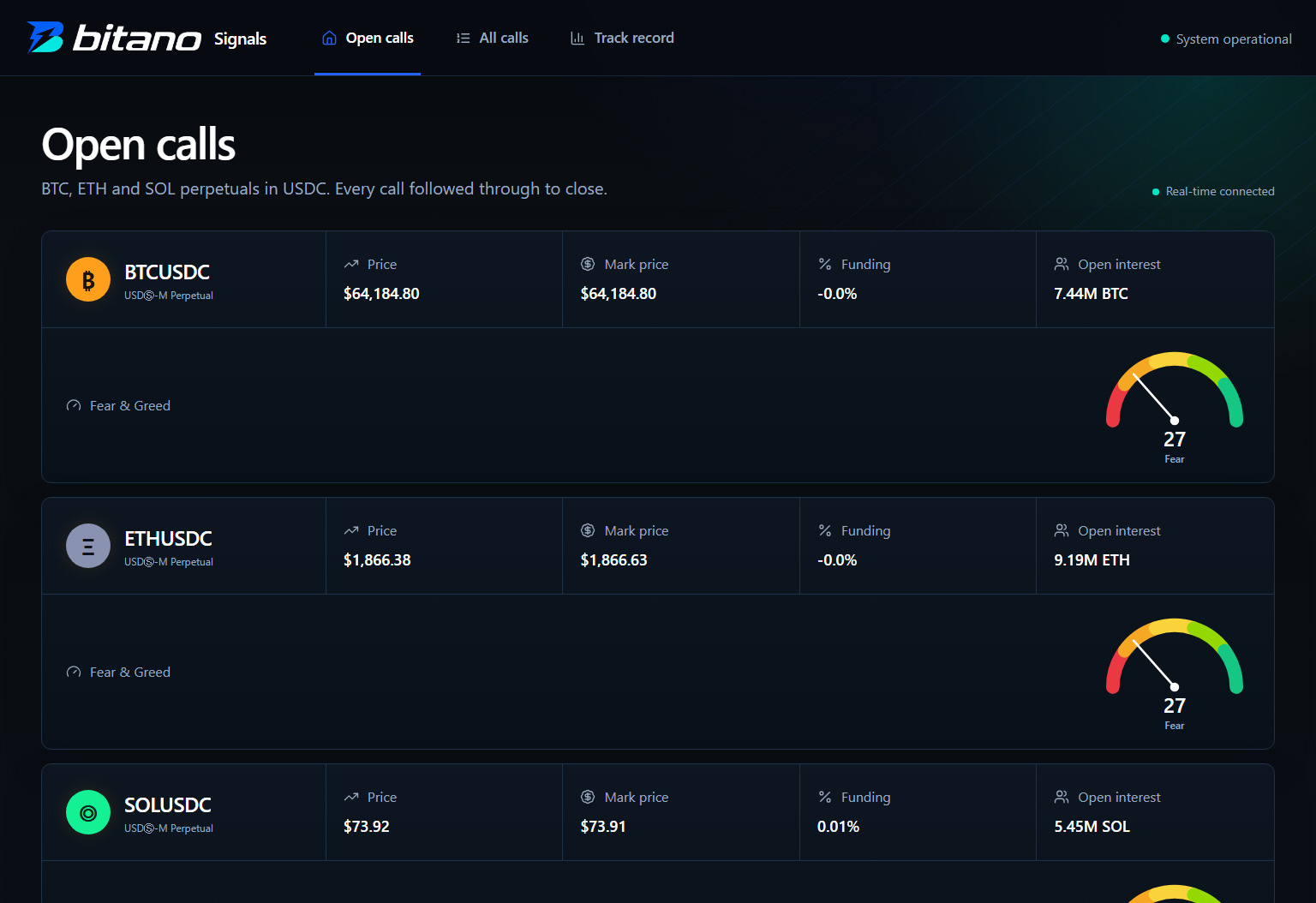Click the ETHUSDC gauge reading 27

[x=1175, y=706]
